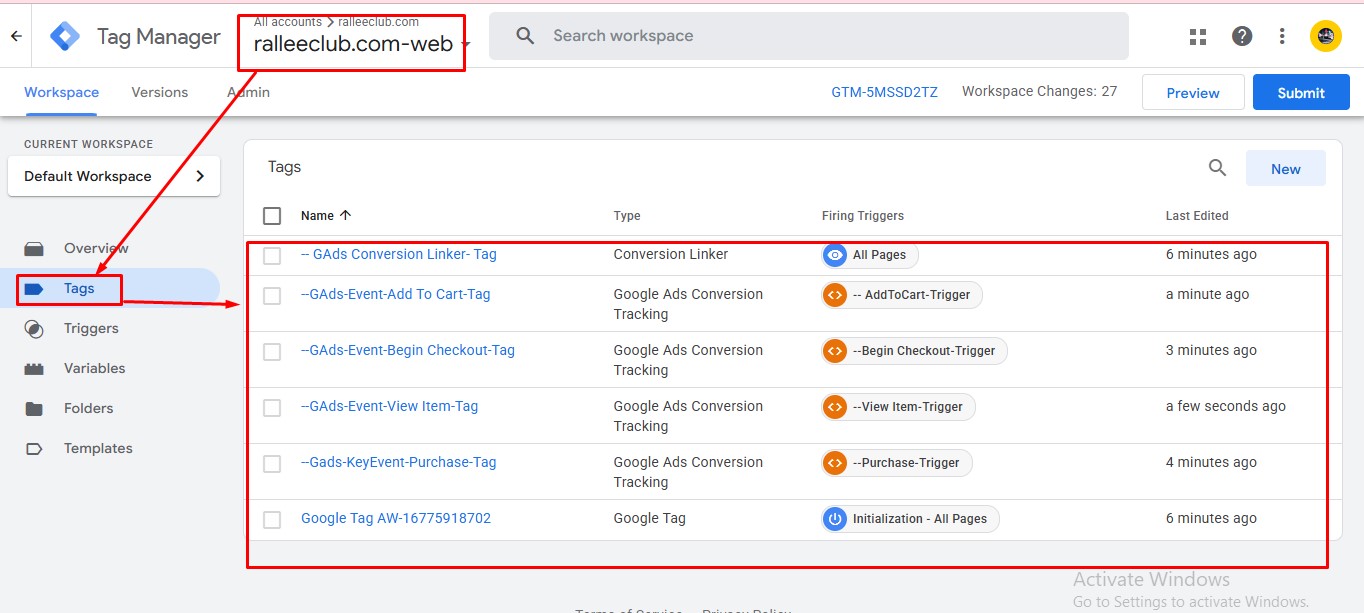Open the help question mark icon
The height and width of the screenshot is (613, 1364).
click(1242, 36)
